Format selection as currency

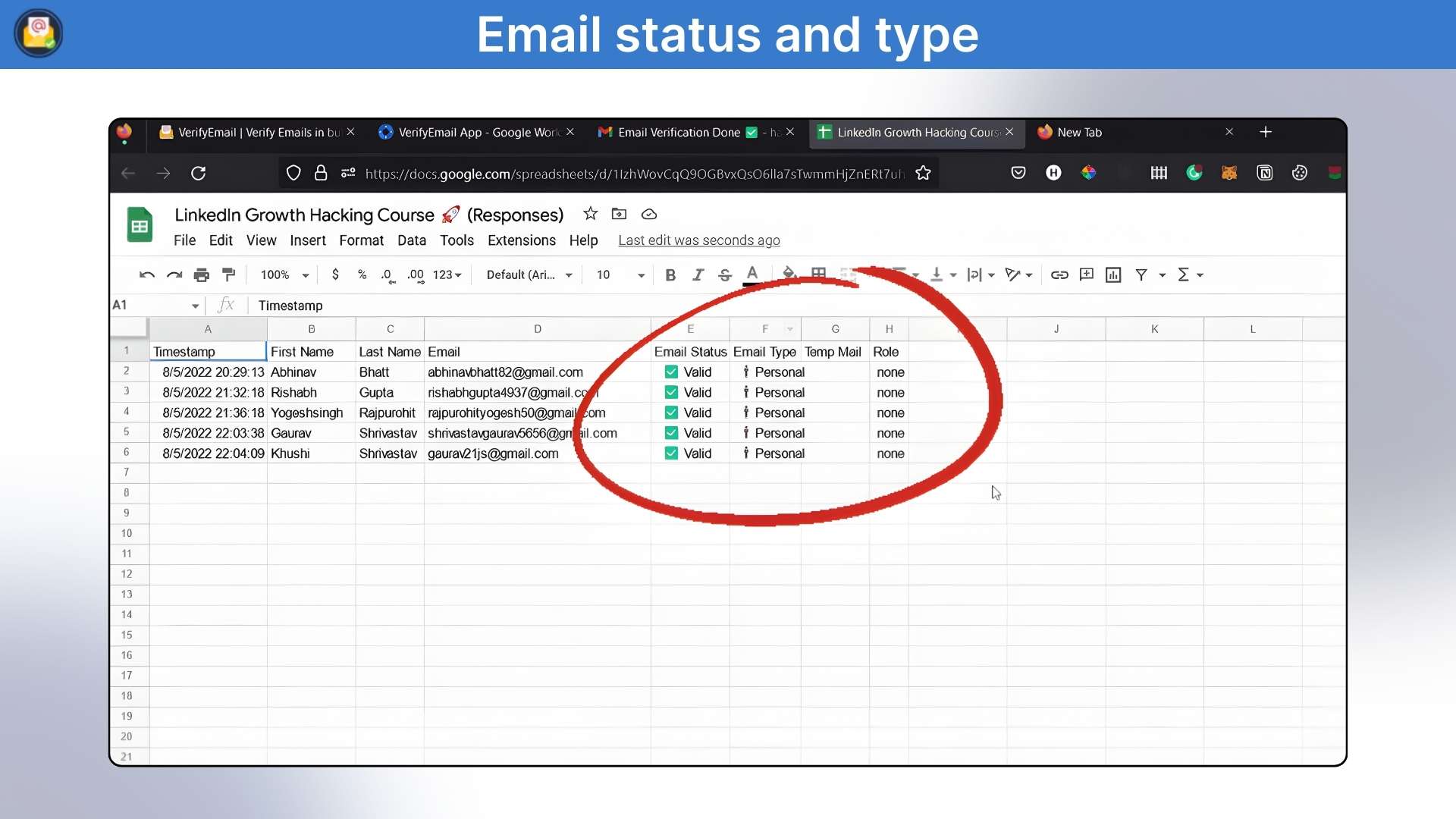pos(336,275)
